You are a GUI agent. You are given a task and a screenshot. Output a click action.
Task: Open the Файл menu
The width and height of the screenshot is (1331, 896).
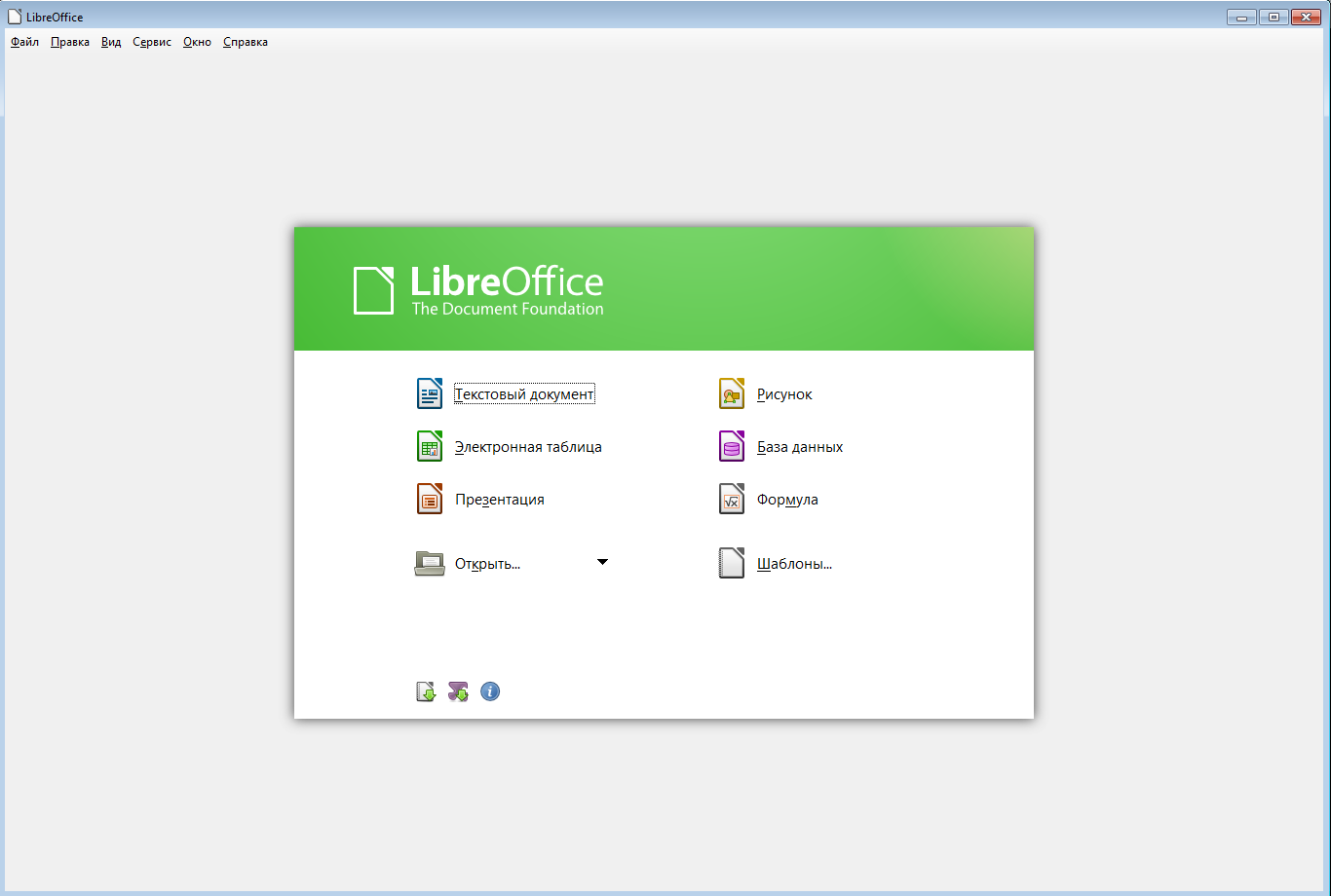[x=24, y=42]
